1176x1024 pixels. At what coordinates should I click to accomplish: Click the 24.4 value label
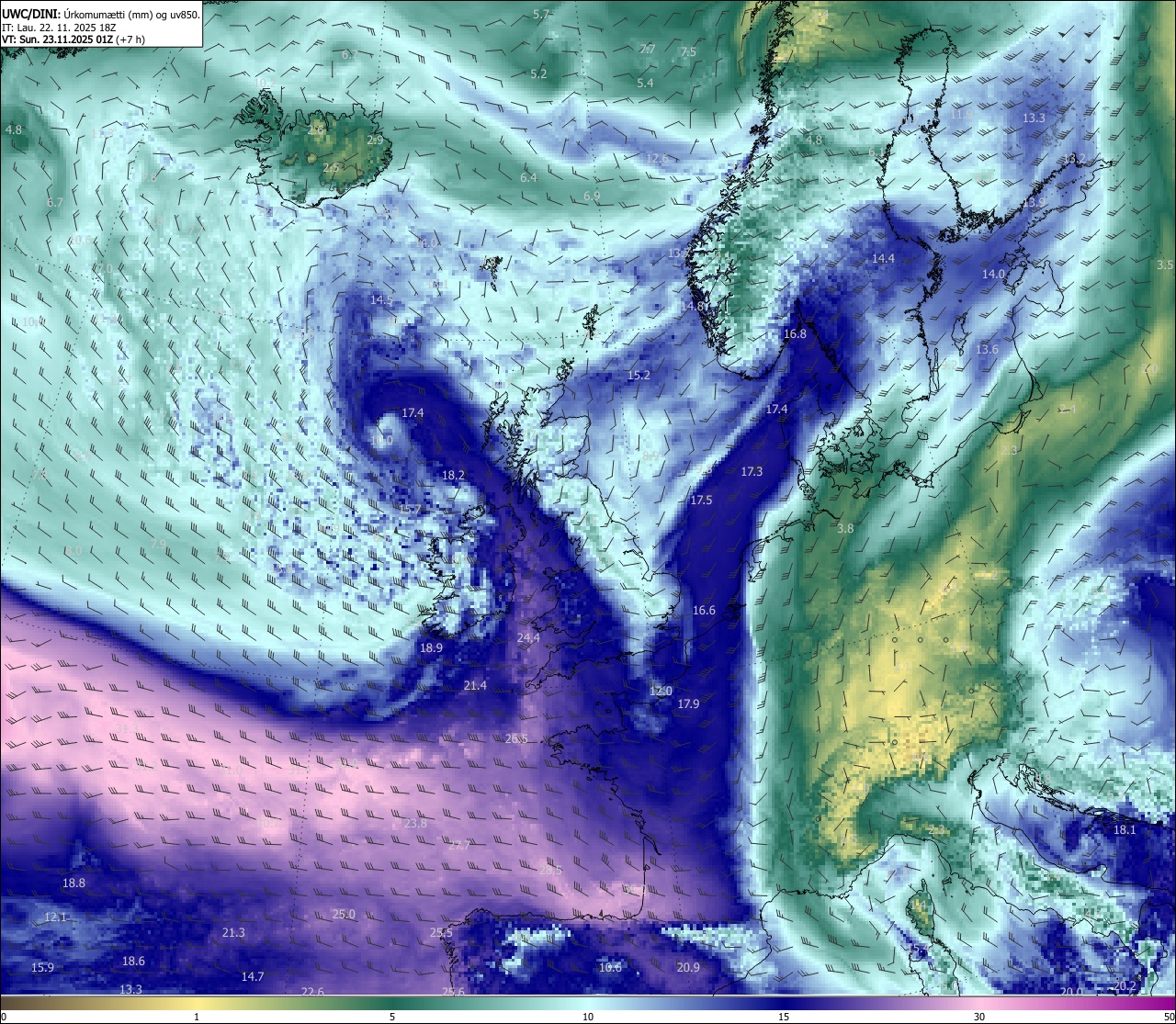pyautogui.click(x=528, y=637)
